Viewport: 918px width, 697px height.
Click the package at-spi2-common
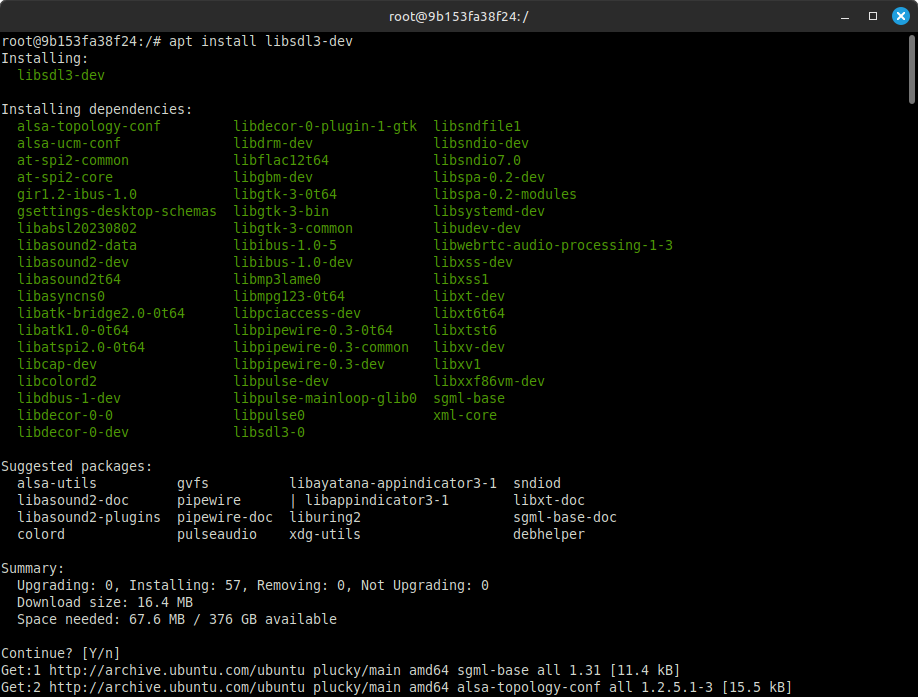tap(73, 160)
